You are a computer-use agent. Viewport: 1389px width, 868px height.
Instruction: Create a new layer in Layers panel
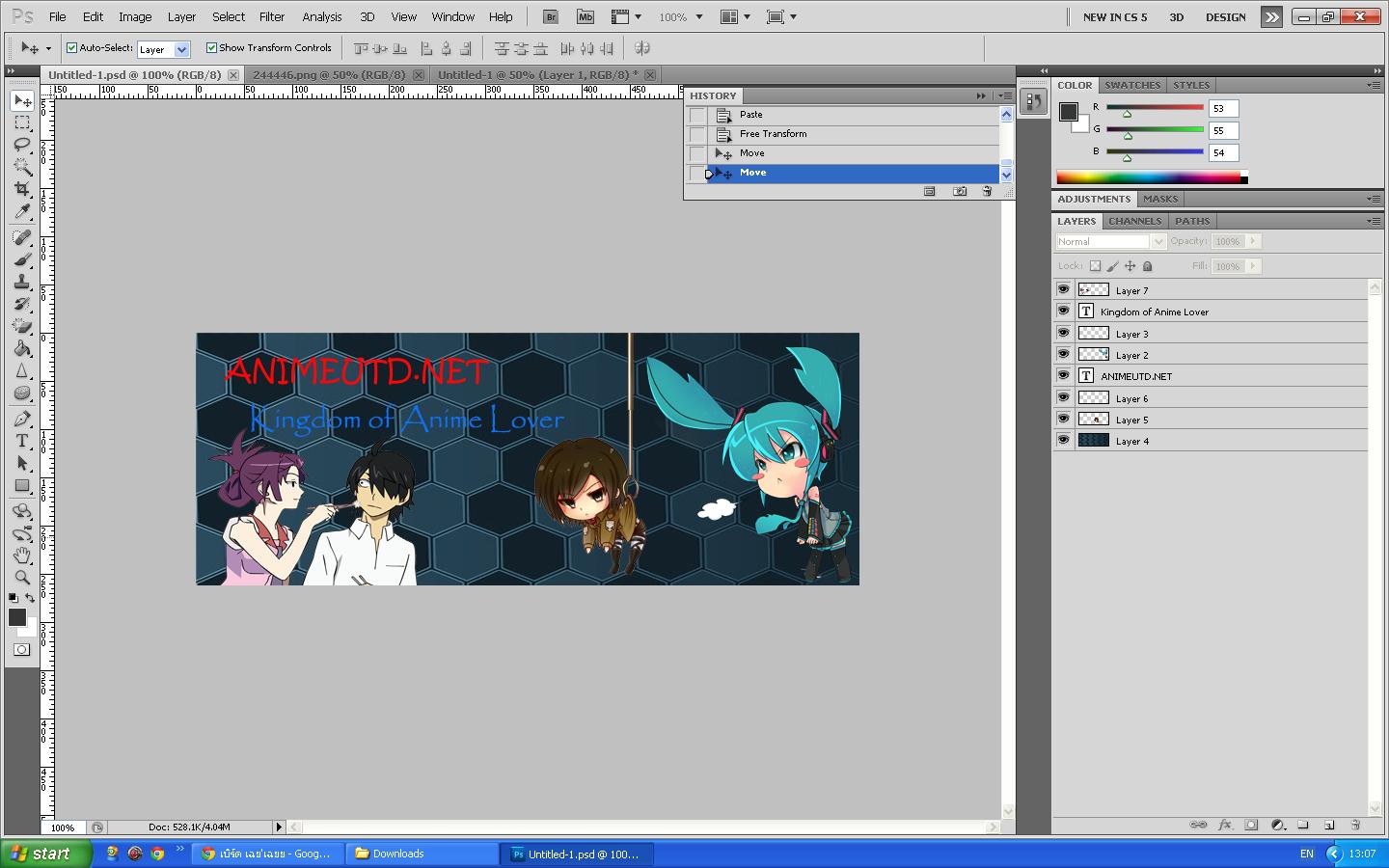(1329, 825)
